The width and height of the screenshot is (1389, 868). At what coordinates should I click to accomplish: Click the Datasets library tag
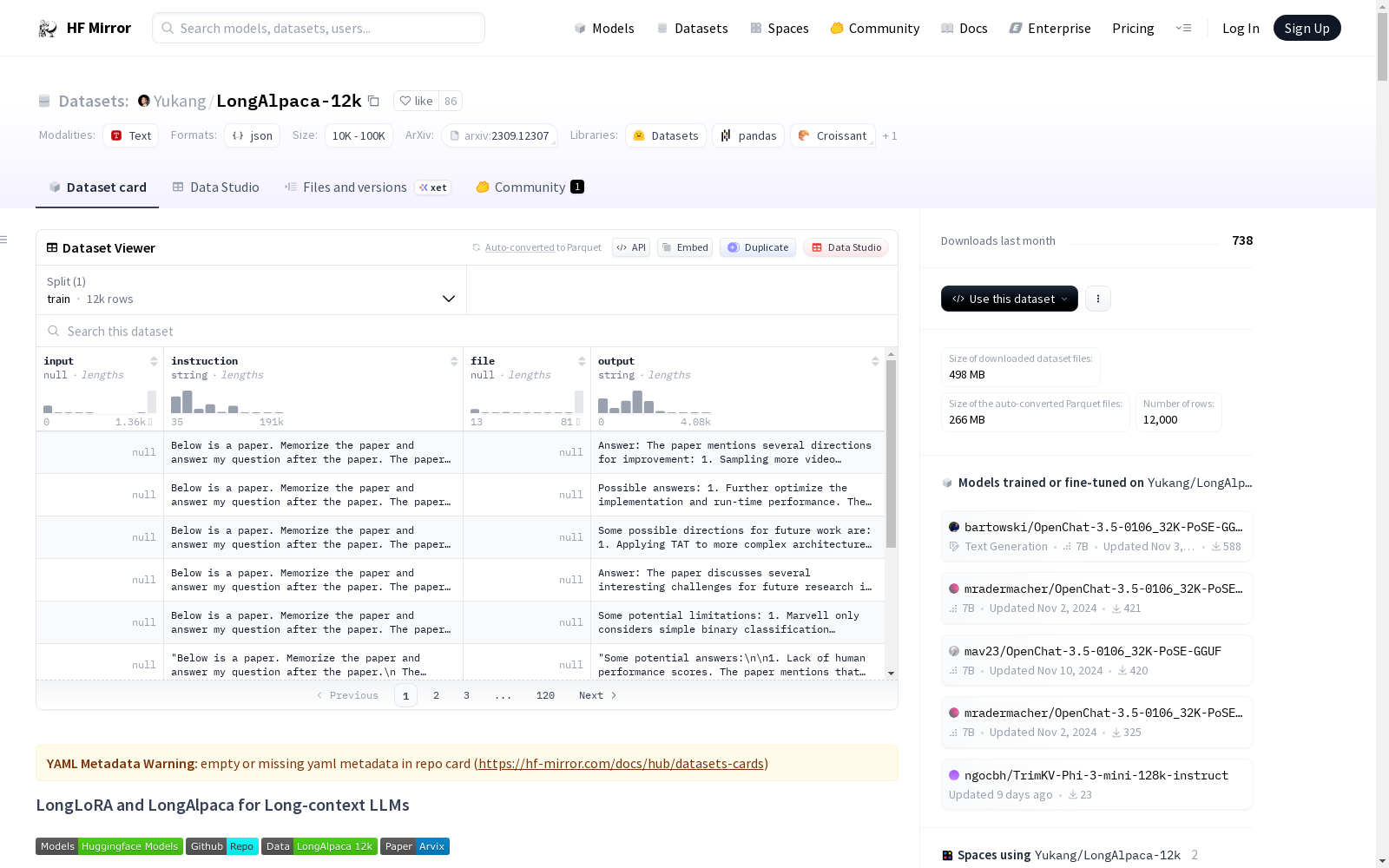pyautogui.click(x=666, y=135)
